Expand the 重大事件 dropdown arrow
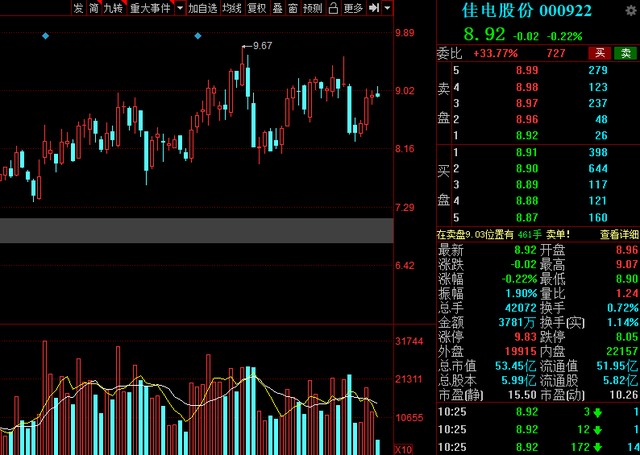 [180, 8]
